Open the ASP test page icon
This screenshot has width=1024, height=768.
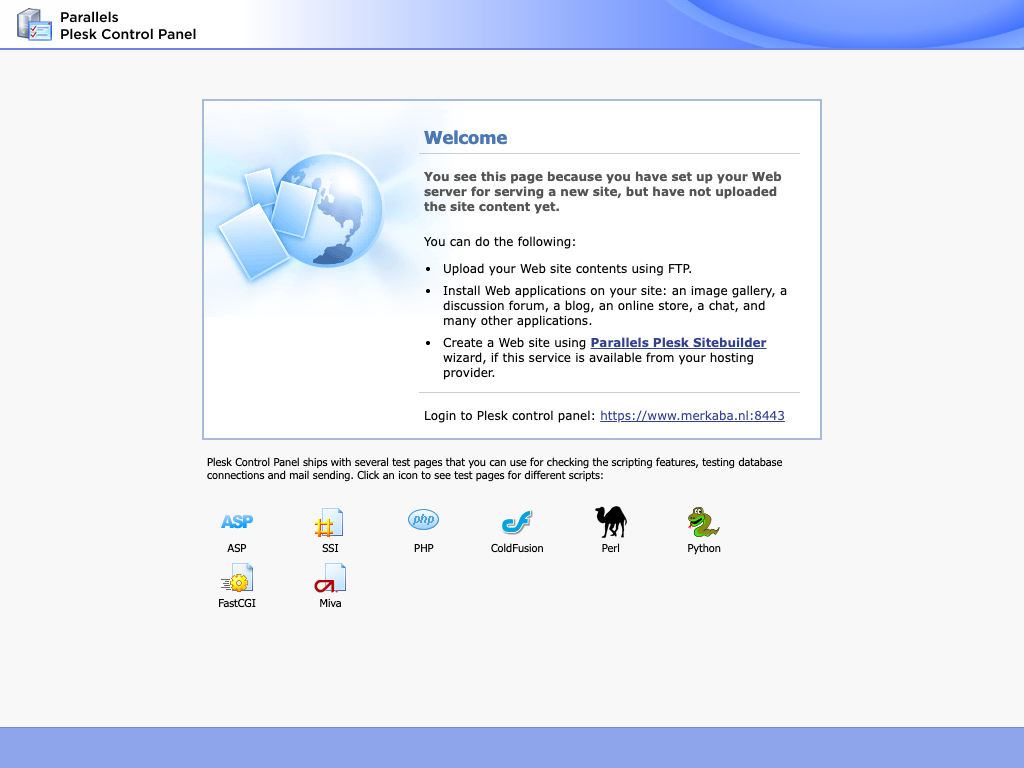(x=236, y=521)
